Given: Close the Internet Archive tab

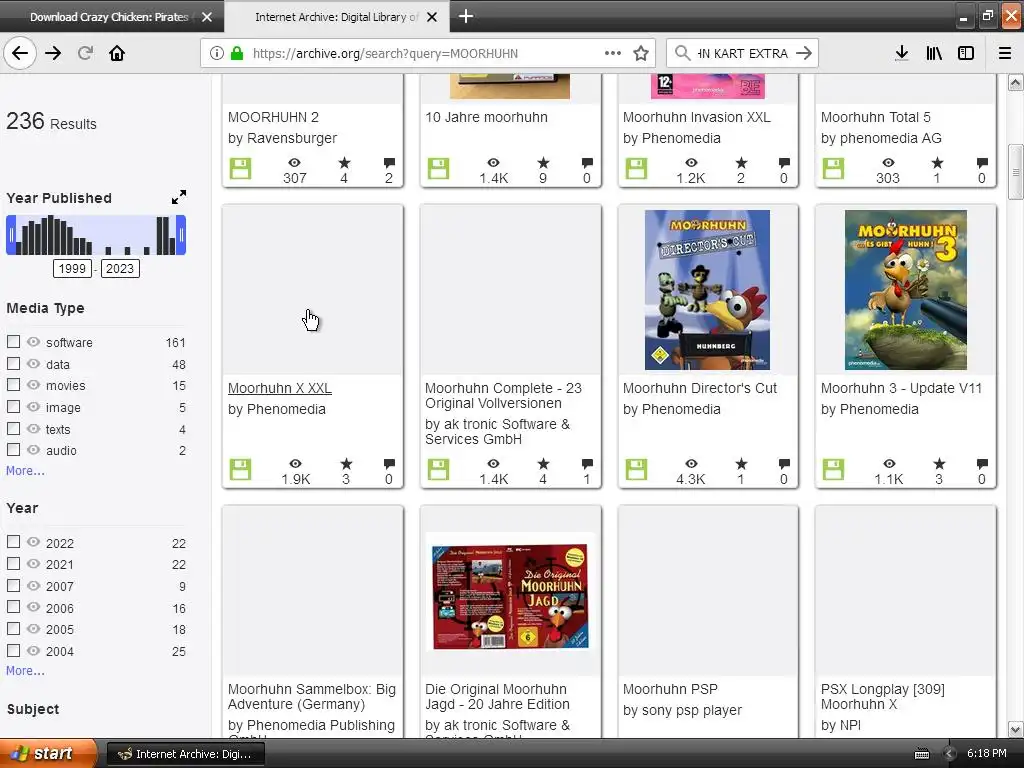Looking at the screenshot, I should (x=432, y=17).
